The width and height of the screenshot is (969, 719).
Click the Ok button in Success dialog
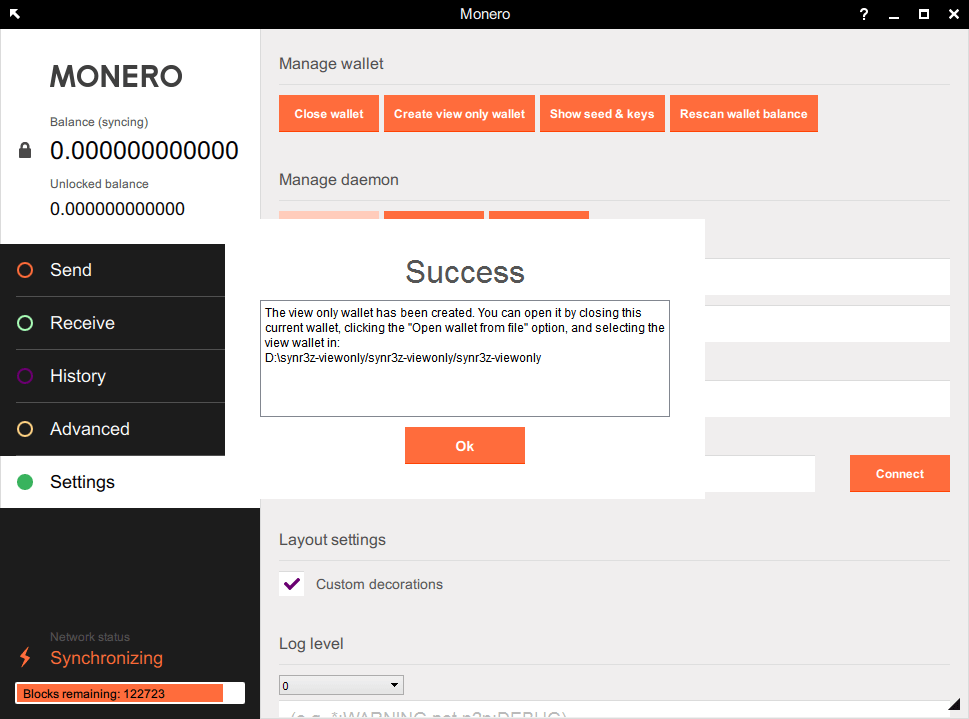[x=465, y=445]
